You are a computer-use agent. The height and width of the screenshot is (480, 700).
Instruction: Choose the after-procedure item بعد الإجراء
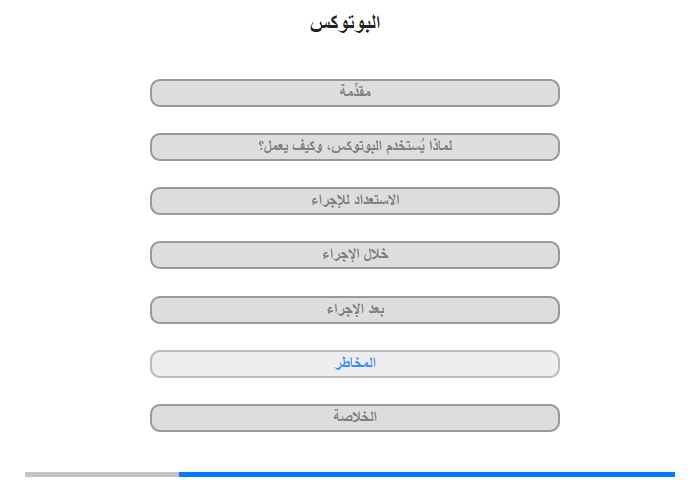pyautogui.click(x=355, y=309)
